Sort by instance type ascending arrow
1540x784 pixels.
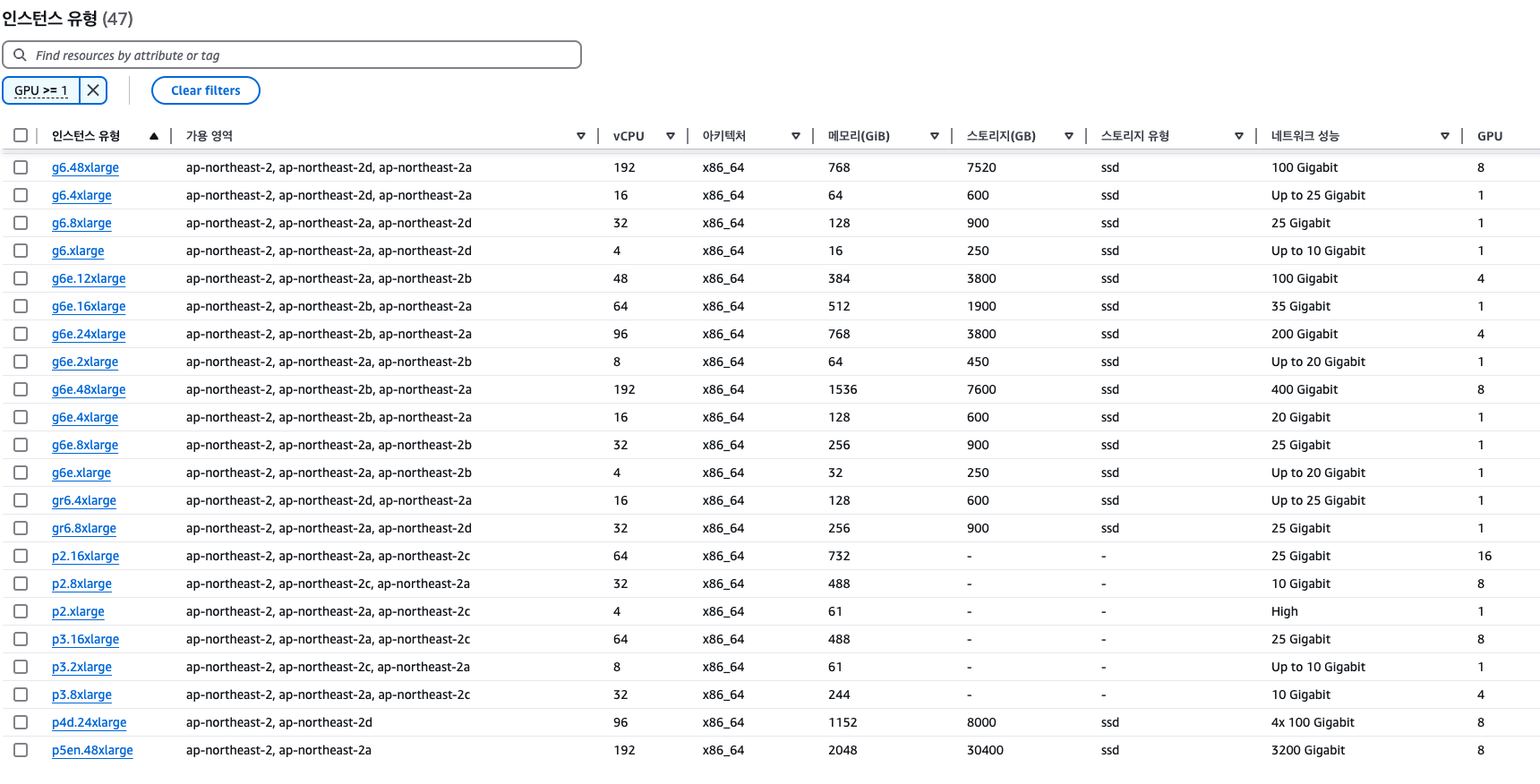tap(154, 136)
